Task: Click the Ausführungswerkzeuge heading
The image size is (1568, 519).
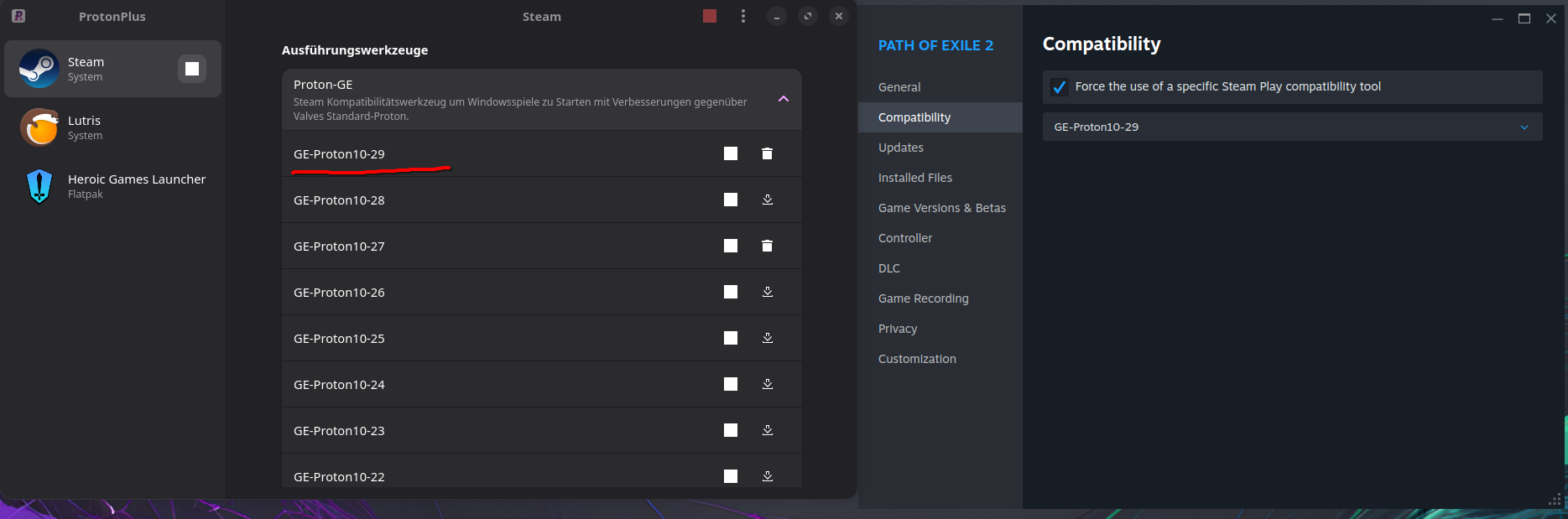Action: [355, 50]
